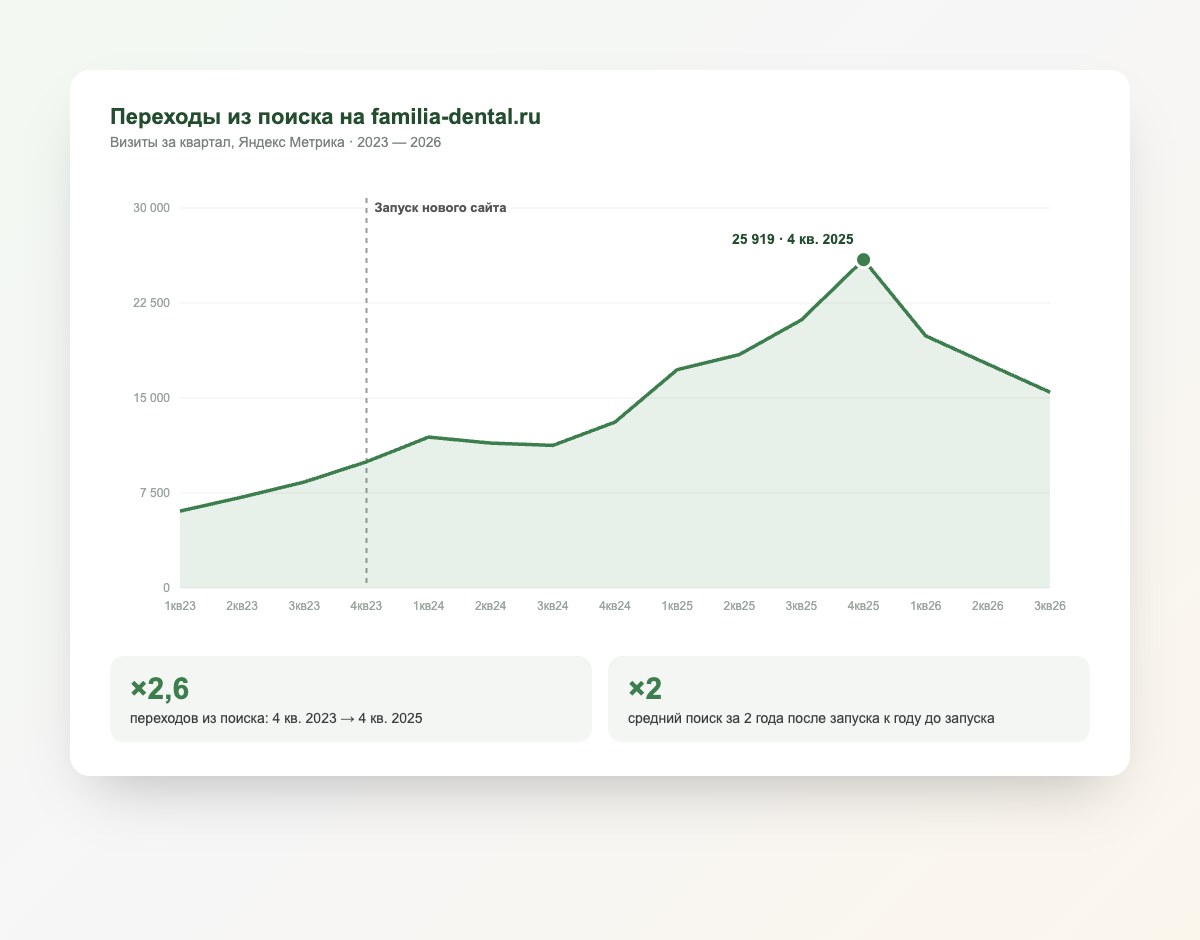The height and width of the screenshot is (940, 1200).
Task: Click the large "×2" figure above "средний поиск"
Action: (645, 688)
